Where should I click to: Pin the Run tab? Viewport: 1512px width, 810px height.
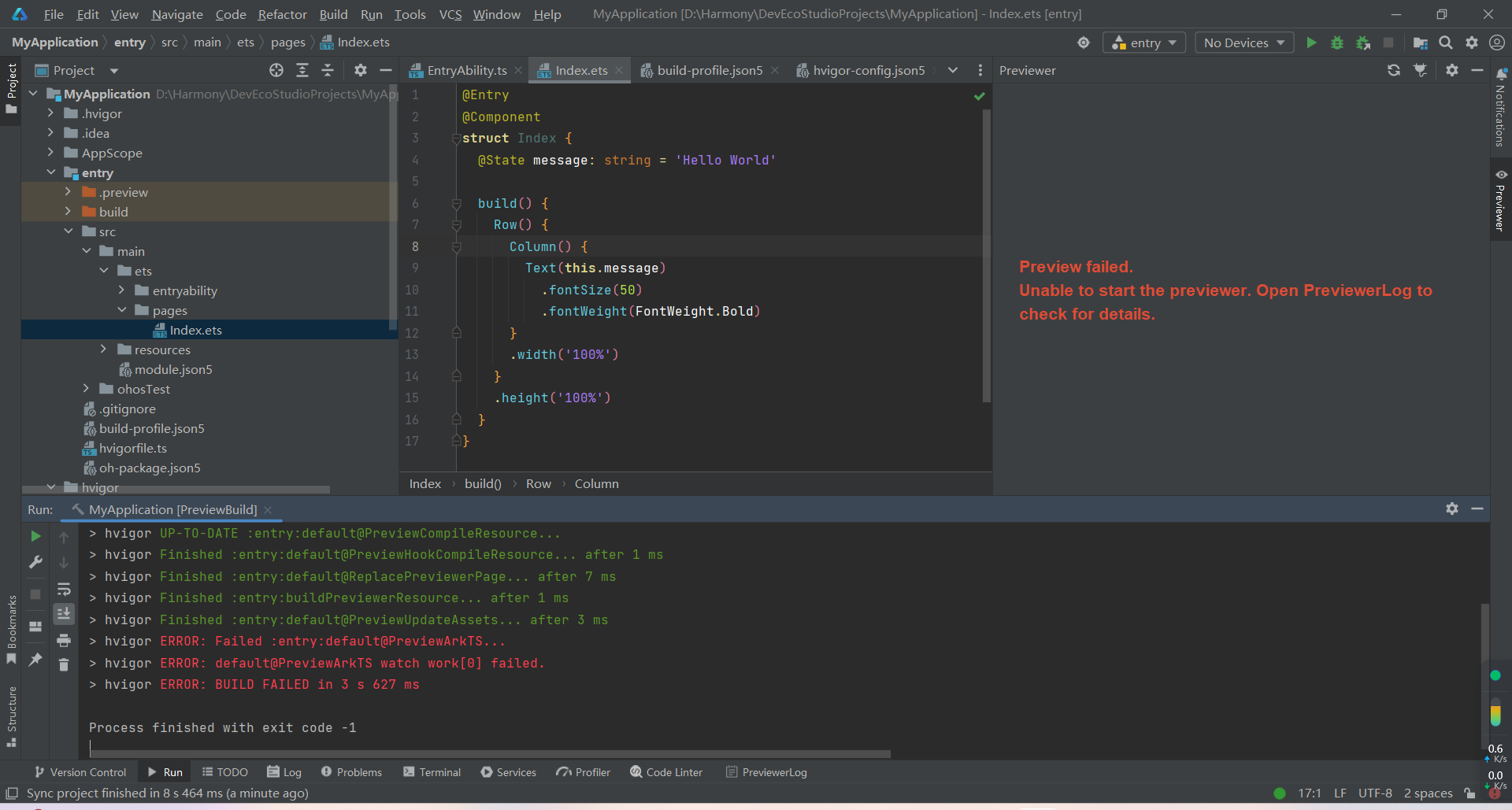click(35, 660)
